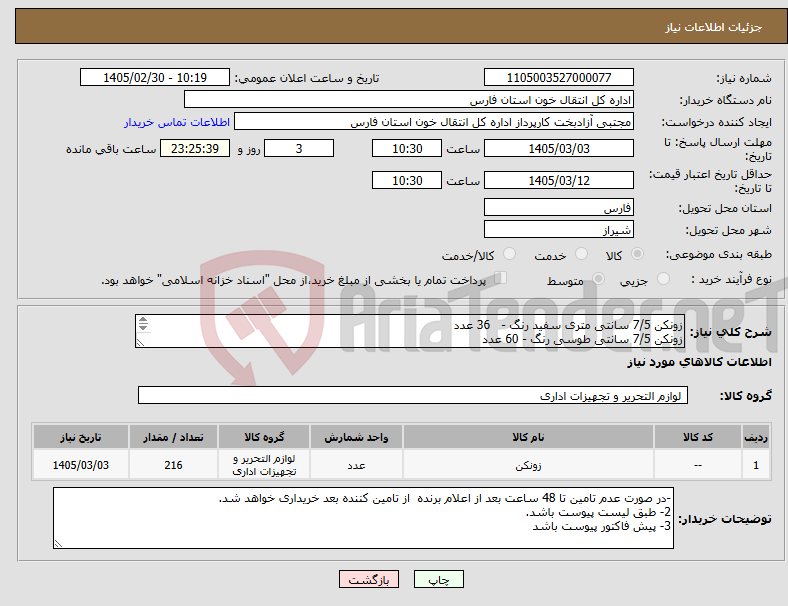Click the توضیحات خریدار notes text area
The width and height of the screenshot is (788, 606).
[363, 518]
